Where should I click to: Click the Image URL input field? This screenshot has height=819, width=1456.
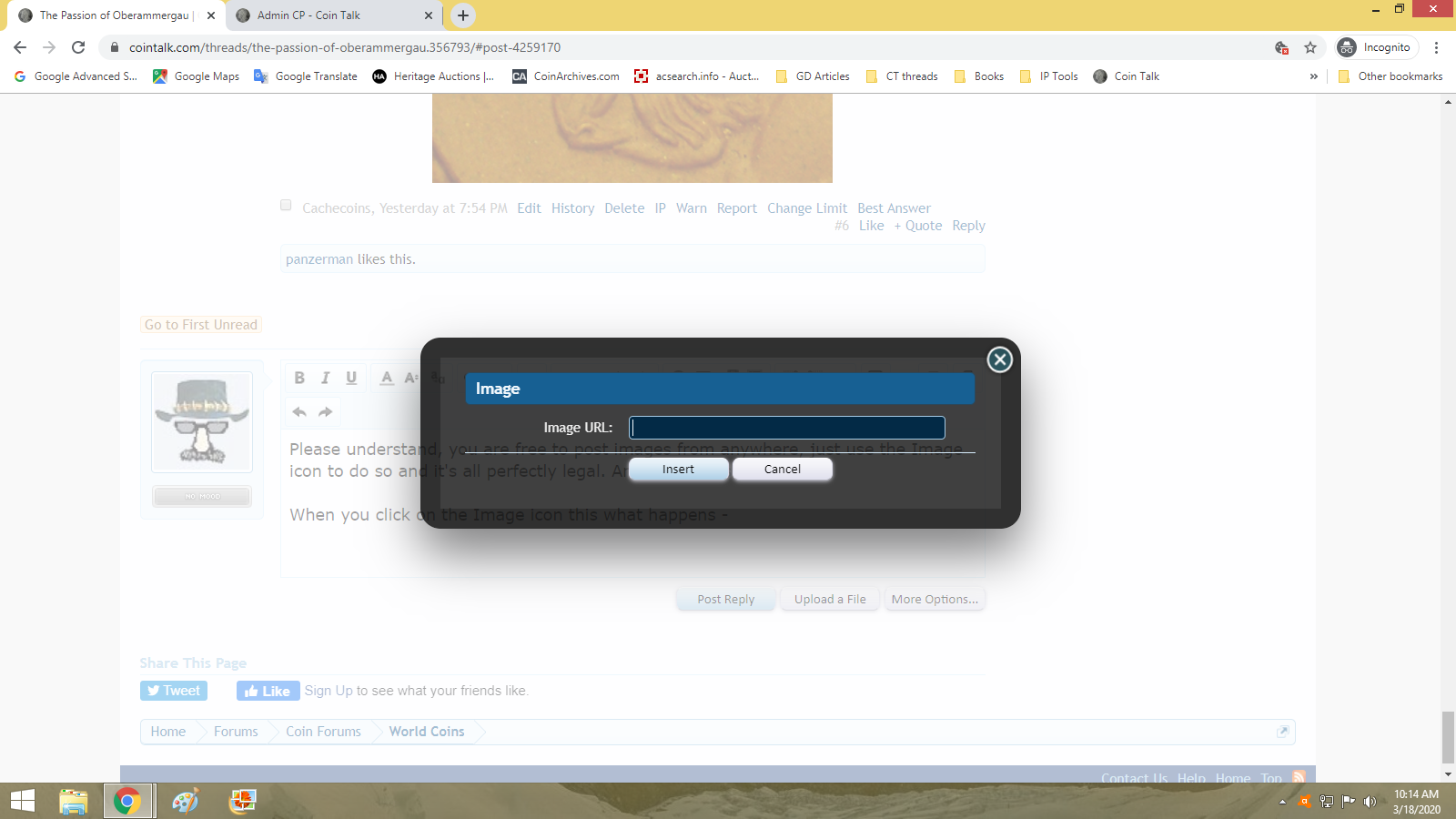point(787,428)
